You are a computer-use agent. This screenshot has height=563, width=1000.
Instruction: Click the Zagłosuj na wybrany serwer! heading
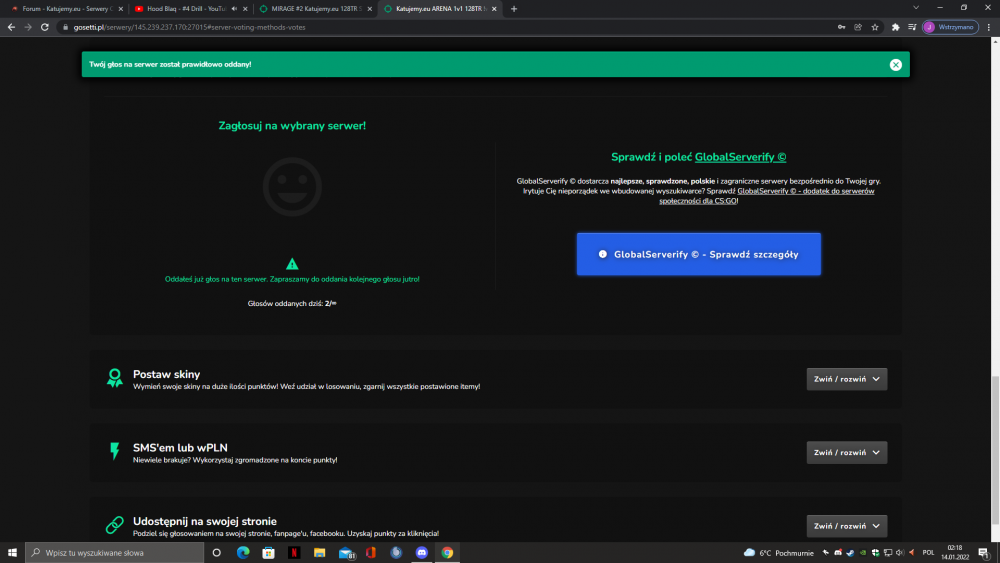(292, 126)
